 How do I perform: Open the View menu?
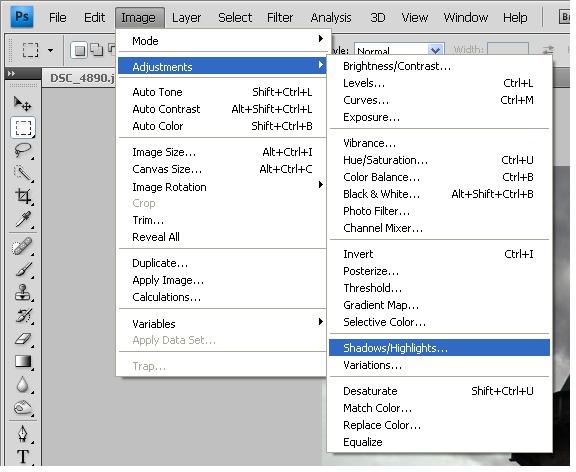(x=415, y=17)
